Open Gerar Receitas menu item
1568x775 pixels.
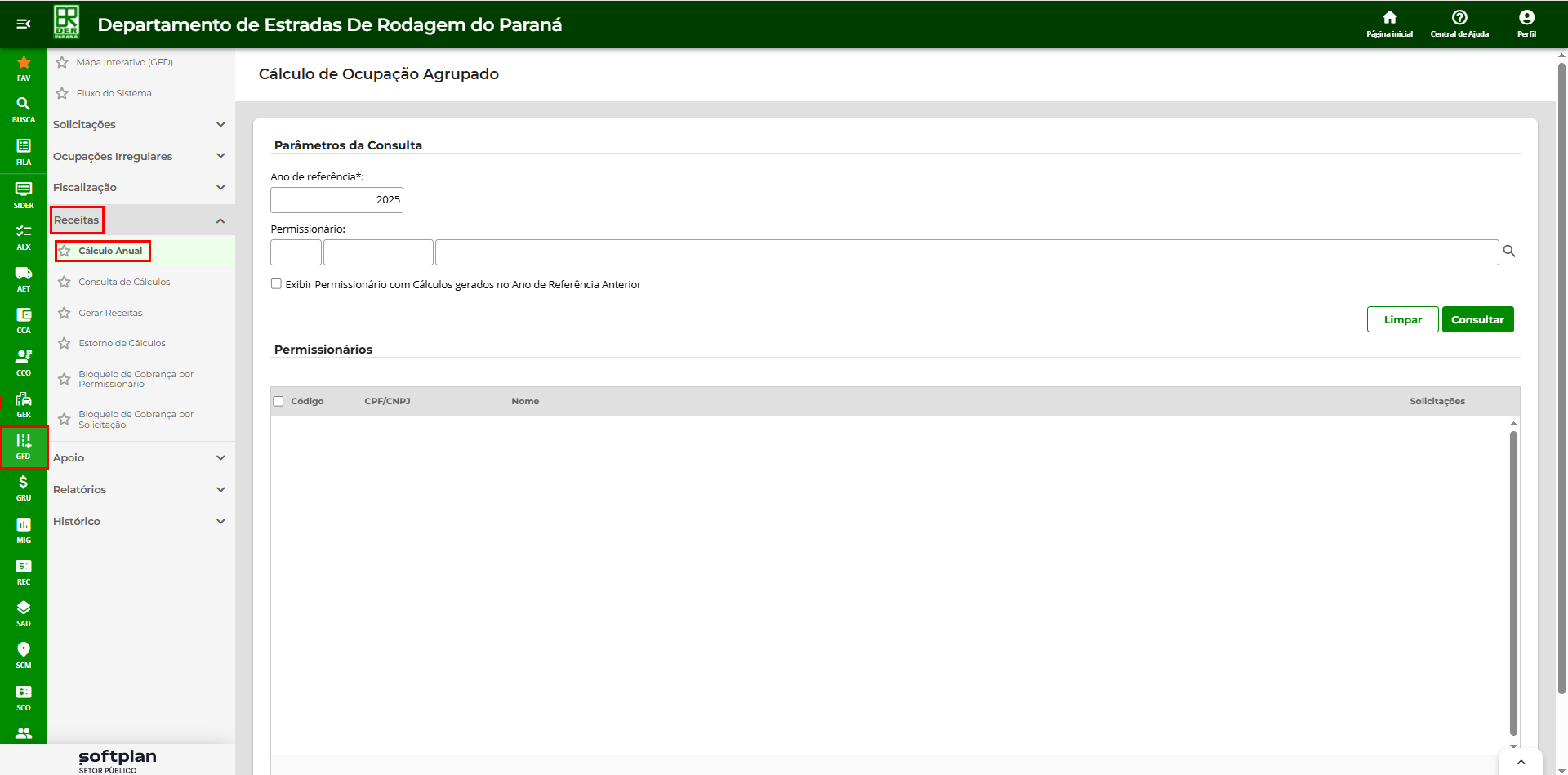click(x=110, y=313)
